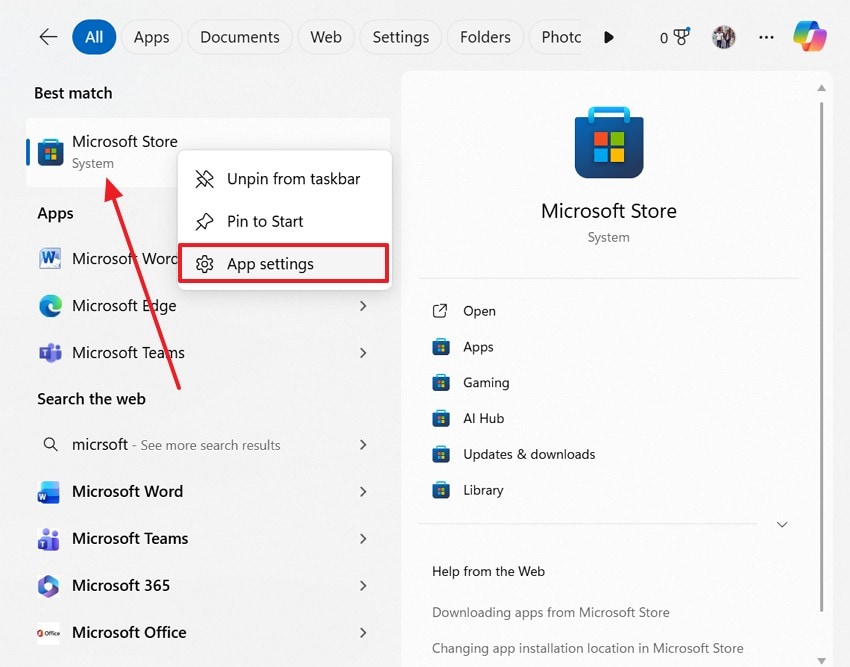Click the Microsoft 365 search result icon
The height and width of the screenshot is (667, 850).
pos(49,585)
